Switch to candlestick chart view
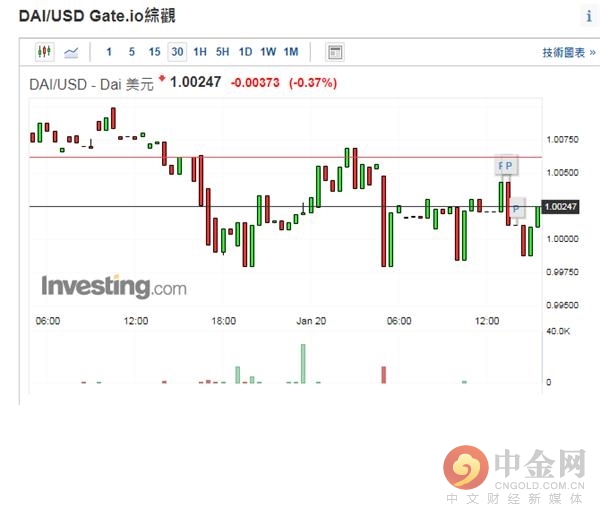Image resolution: width=600 pixels, height=517 pixels. [45, 52]
